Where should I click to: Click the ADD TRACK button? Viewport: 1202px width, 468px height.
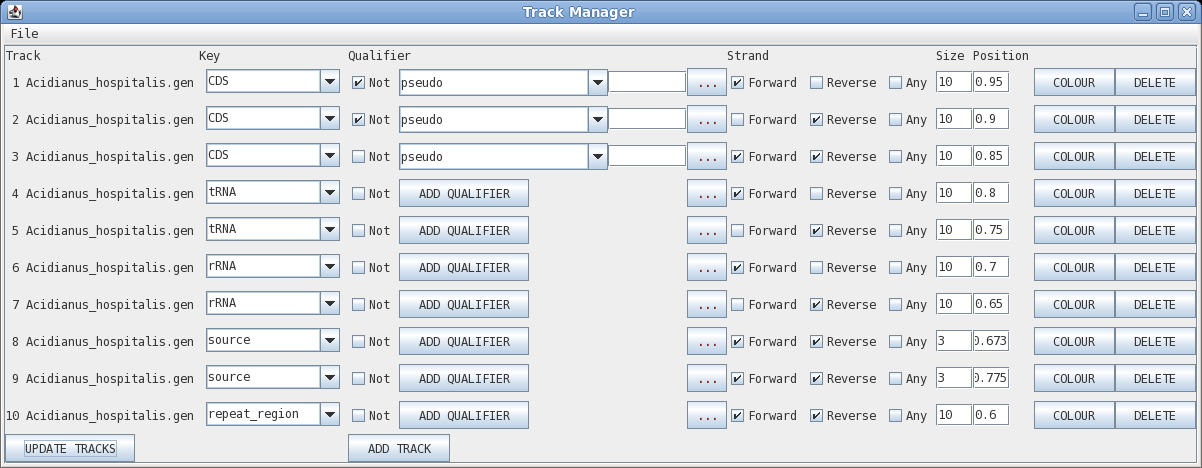point(399,449)
